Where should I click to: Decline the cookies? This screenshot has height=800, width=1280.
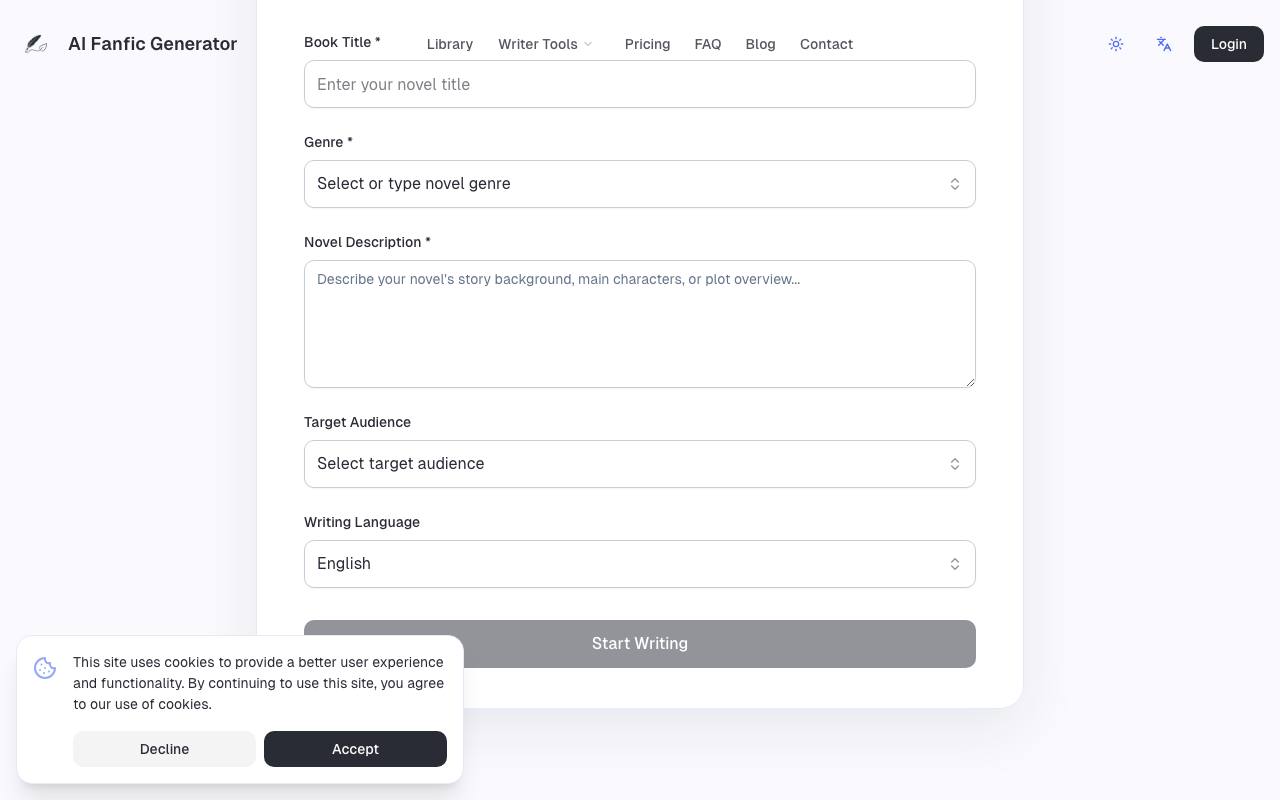164,749
